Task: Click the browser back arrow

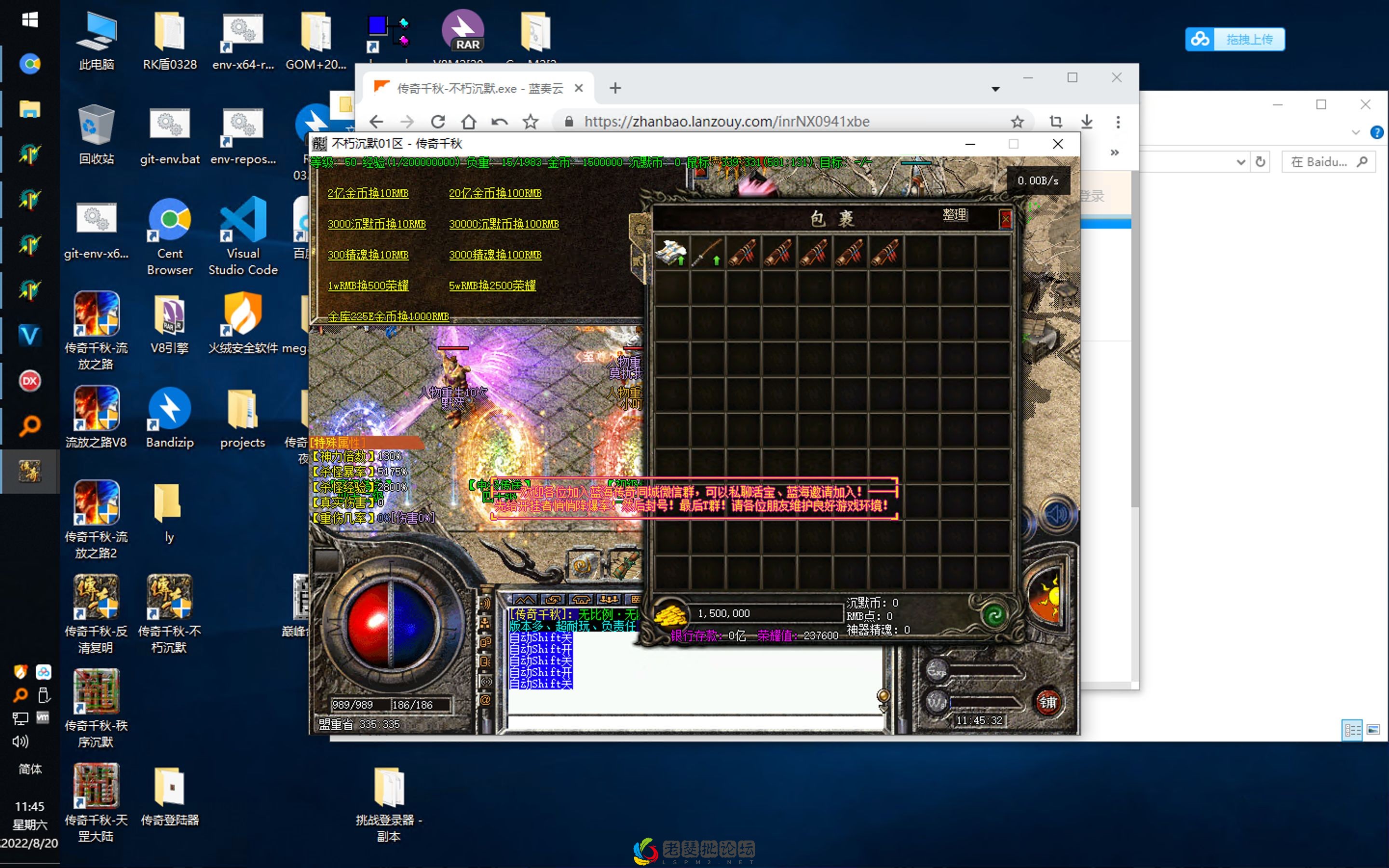Action: point(376,122)
